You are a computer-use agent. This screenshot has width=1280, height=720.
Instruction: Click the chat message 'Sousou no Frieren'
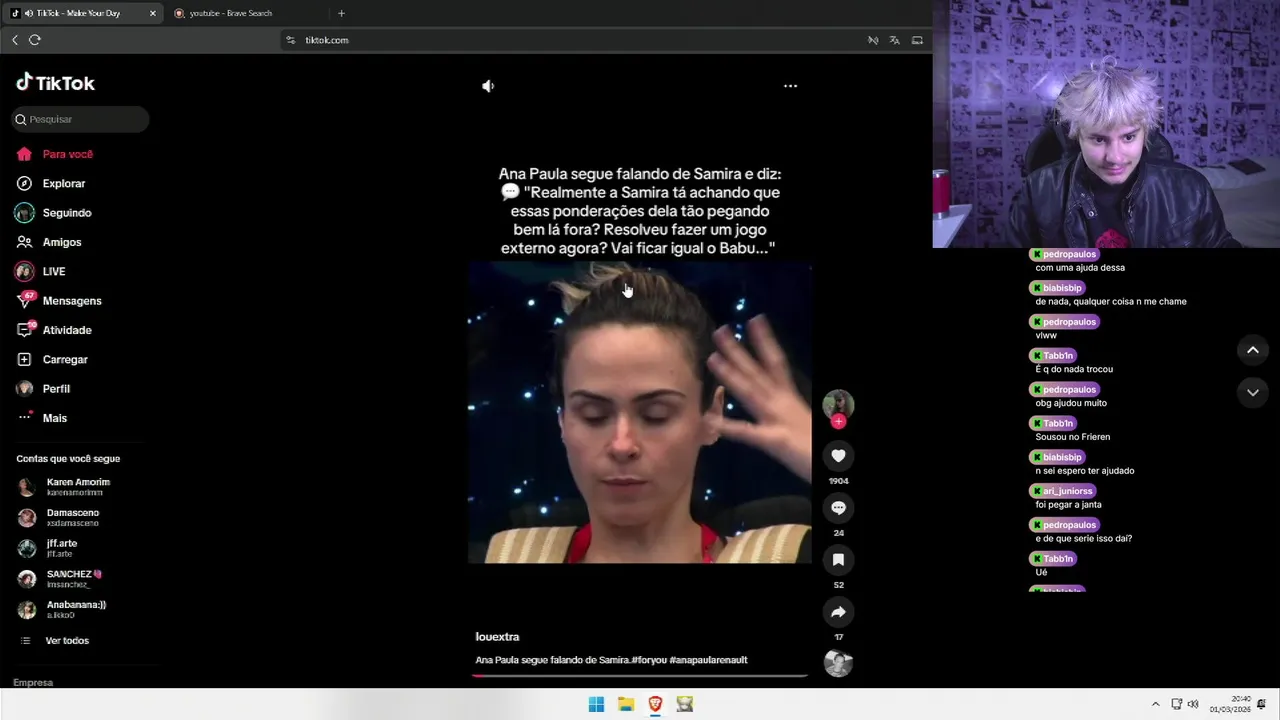[x=1073, y=437]
